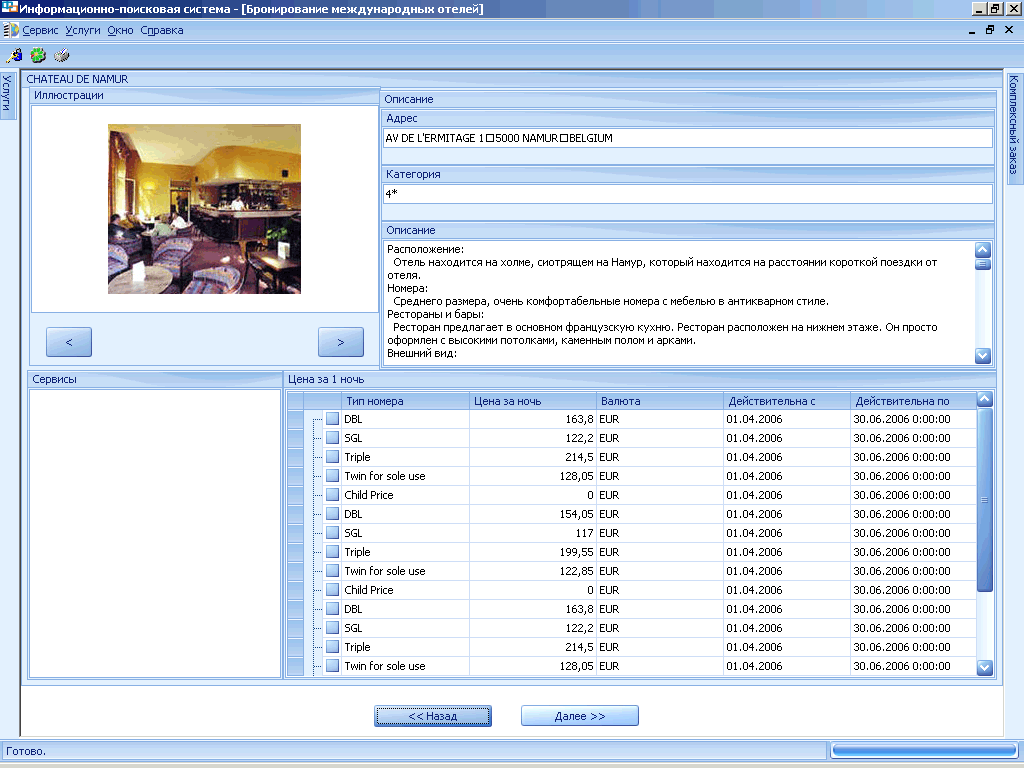Click the status bar progress indicator
The width and height of the screenshot is (1024, 768).
click(x=923, y=750)
